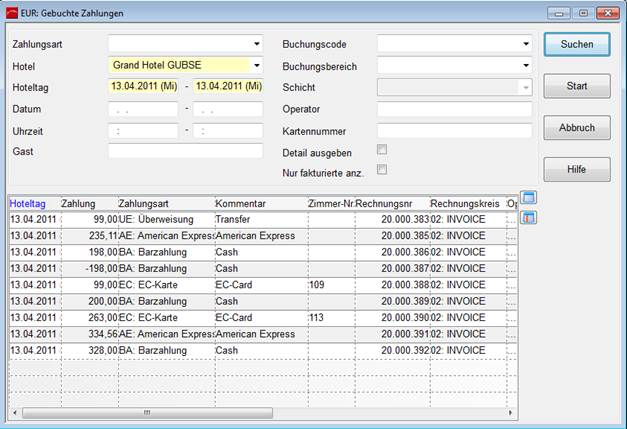
Task: Click into the Gast input field
Action: pos(185,151)
